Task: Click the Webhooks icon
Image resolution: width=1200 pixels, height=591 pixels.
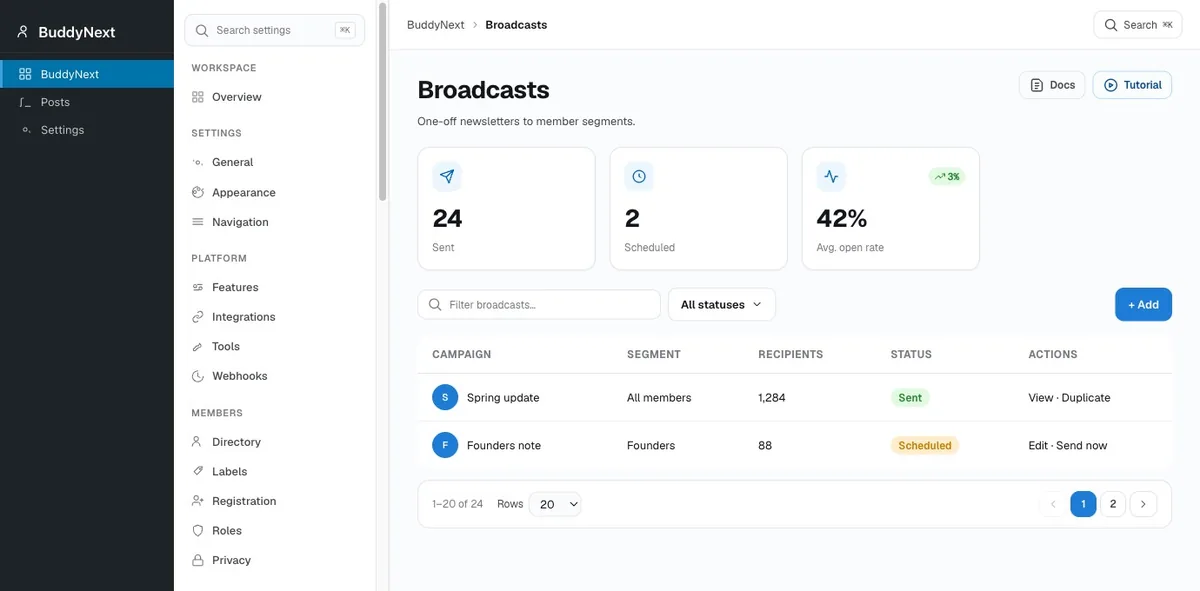Action: (x=198, y=376)
